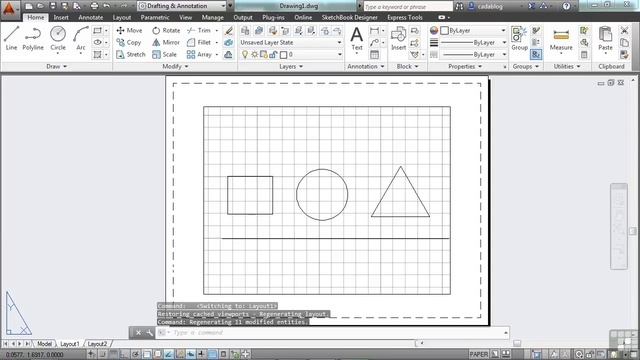Switch to the Insert ribbon tab
Viewport: 640px width, 360px height.
coord(61,18)
